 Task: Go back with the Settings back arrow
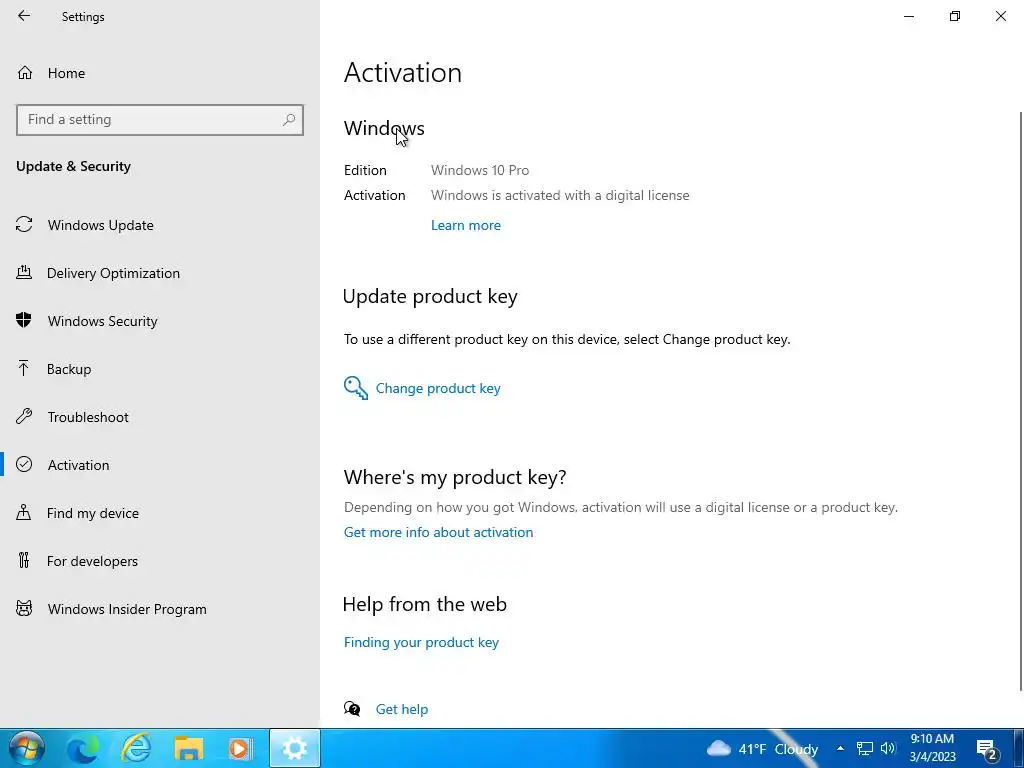click(x=24, y=16)
